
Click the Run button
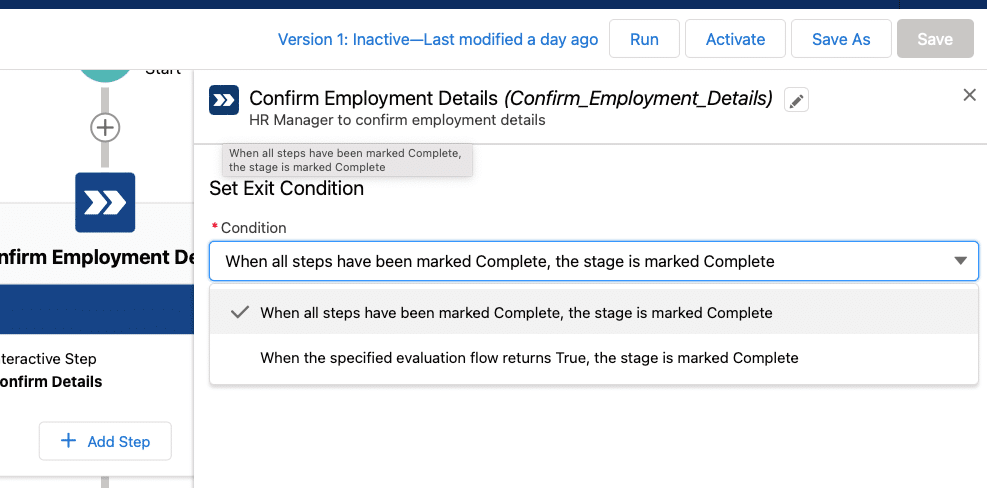point(644,40)
